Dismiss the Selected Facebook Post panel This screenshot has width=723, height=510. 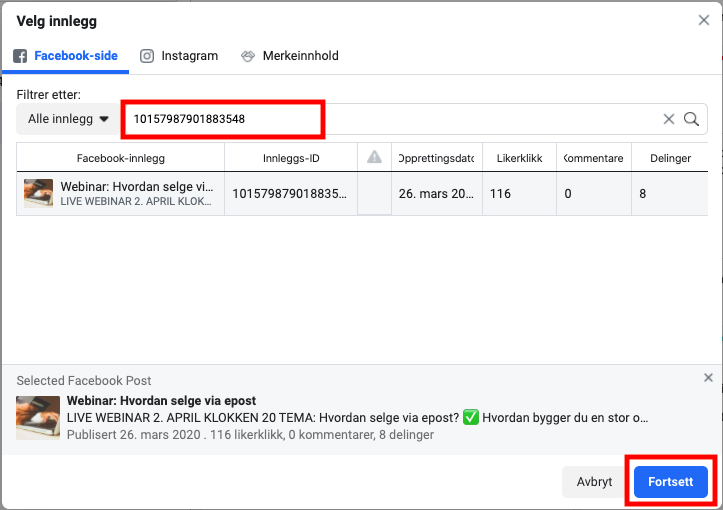[708, 378]
